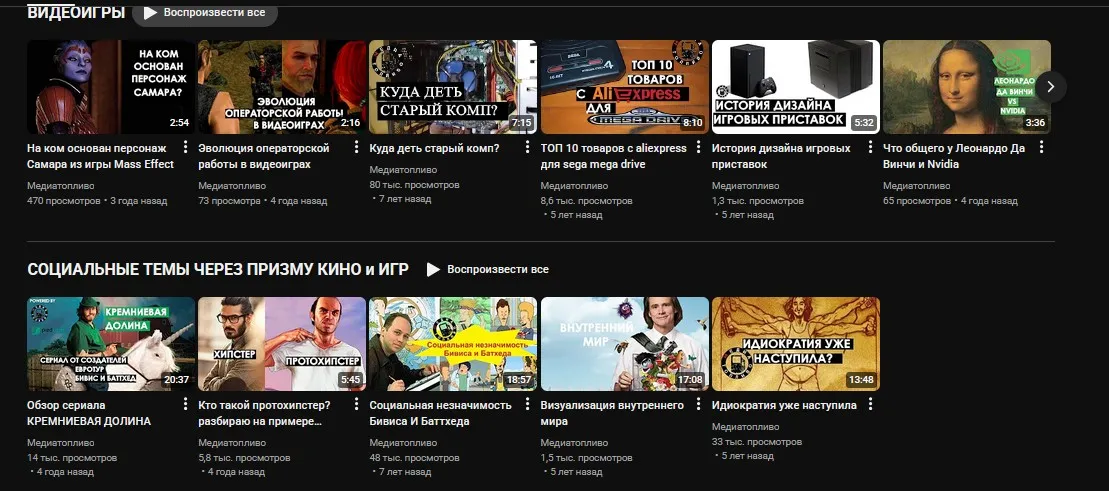Click title Социальная незначимость Бивиса И Баттхеда
This screenshot has width=1109, height=491.
click(x=440, y=413)
